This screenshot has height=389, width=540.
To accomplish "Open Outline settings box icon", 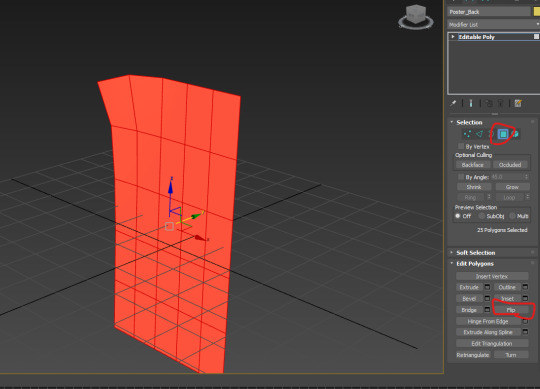I will [525, 287].
